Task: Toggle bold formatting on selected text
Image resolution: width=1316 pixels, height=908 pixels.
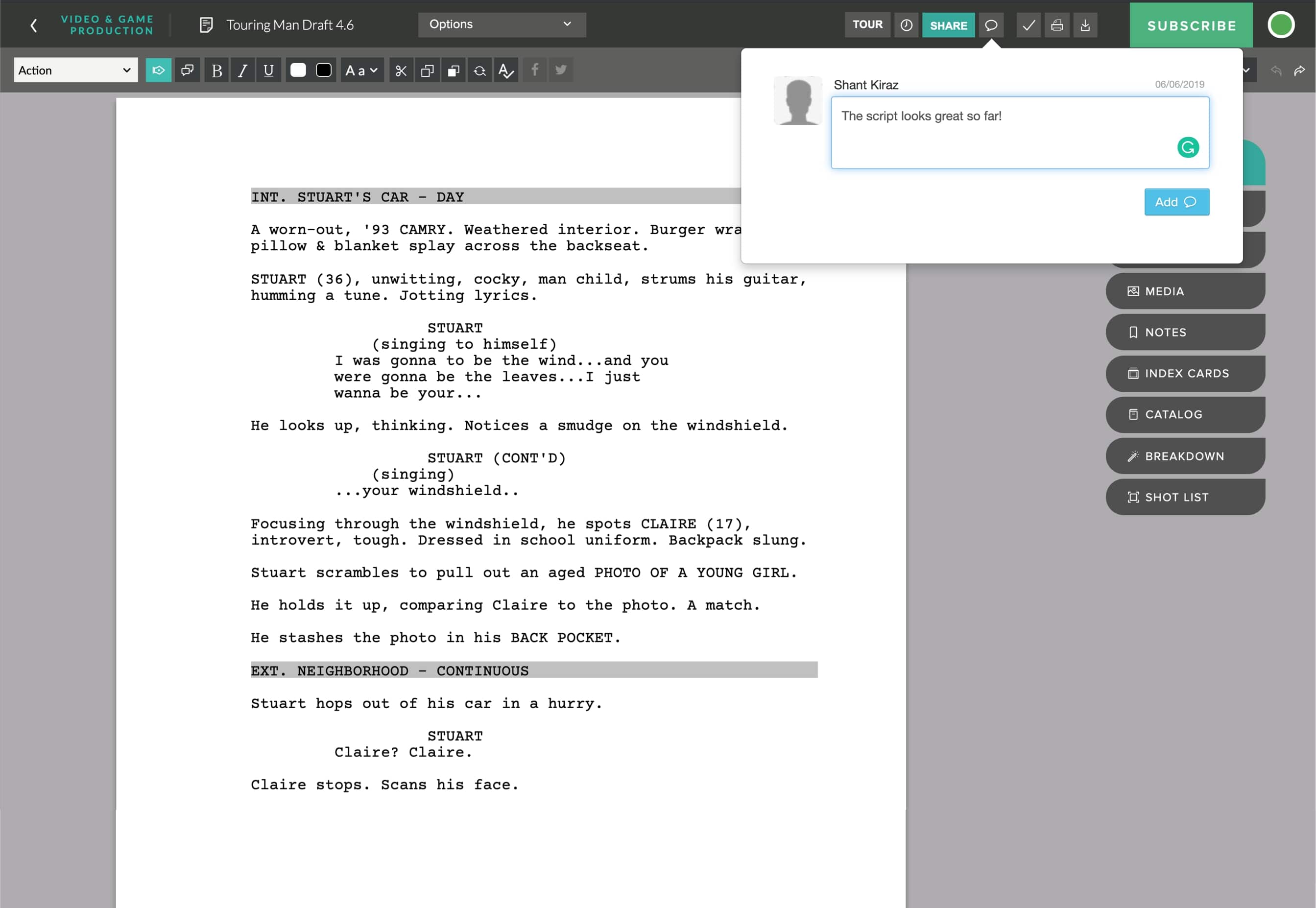Action: (x=216, y=70)
